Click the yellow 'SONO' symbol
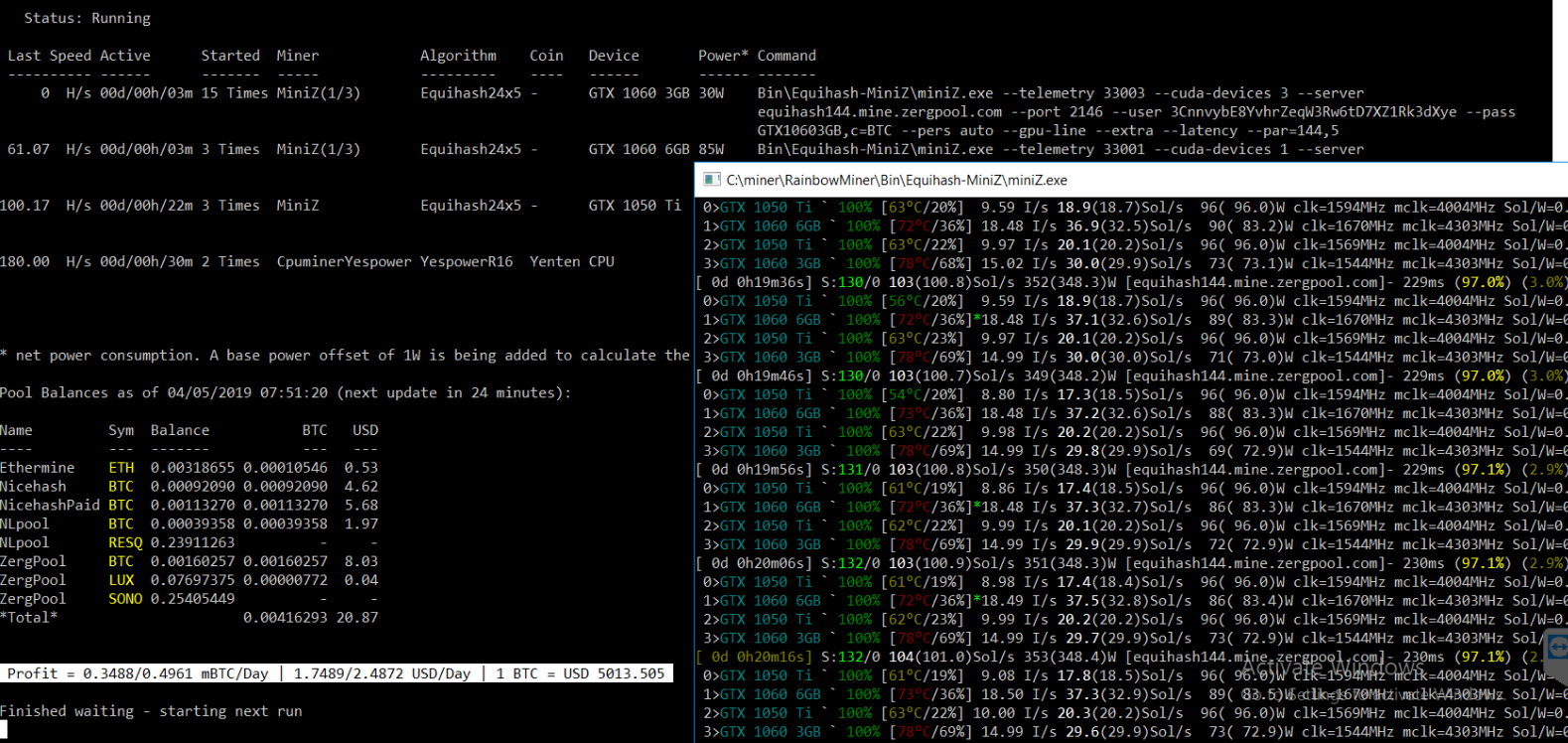The width and height of the screenshot is (1568, 743). pos(125,599)
